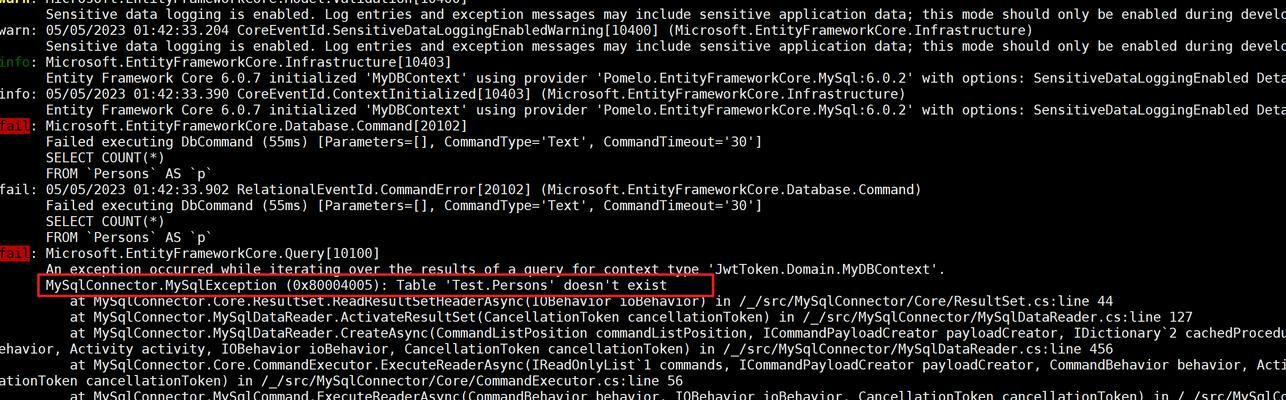Click the 'fail: 05/05/2023 01:42:33.902' timestamp line
This screenshot has width=1286, height=400.
460,190
